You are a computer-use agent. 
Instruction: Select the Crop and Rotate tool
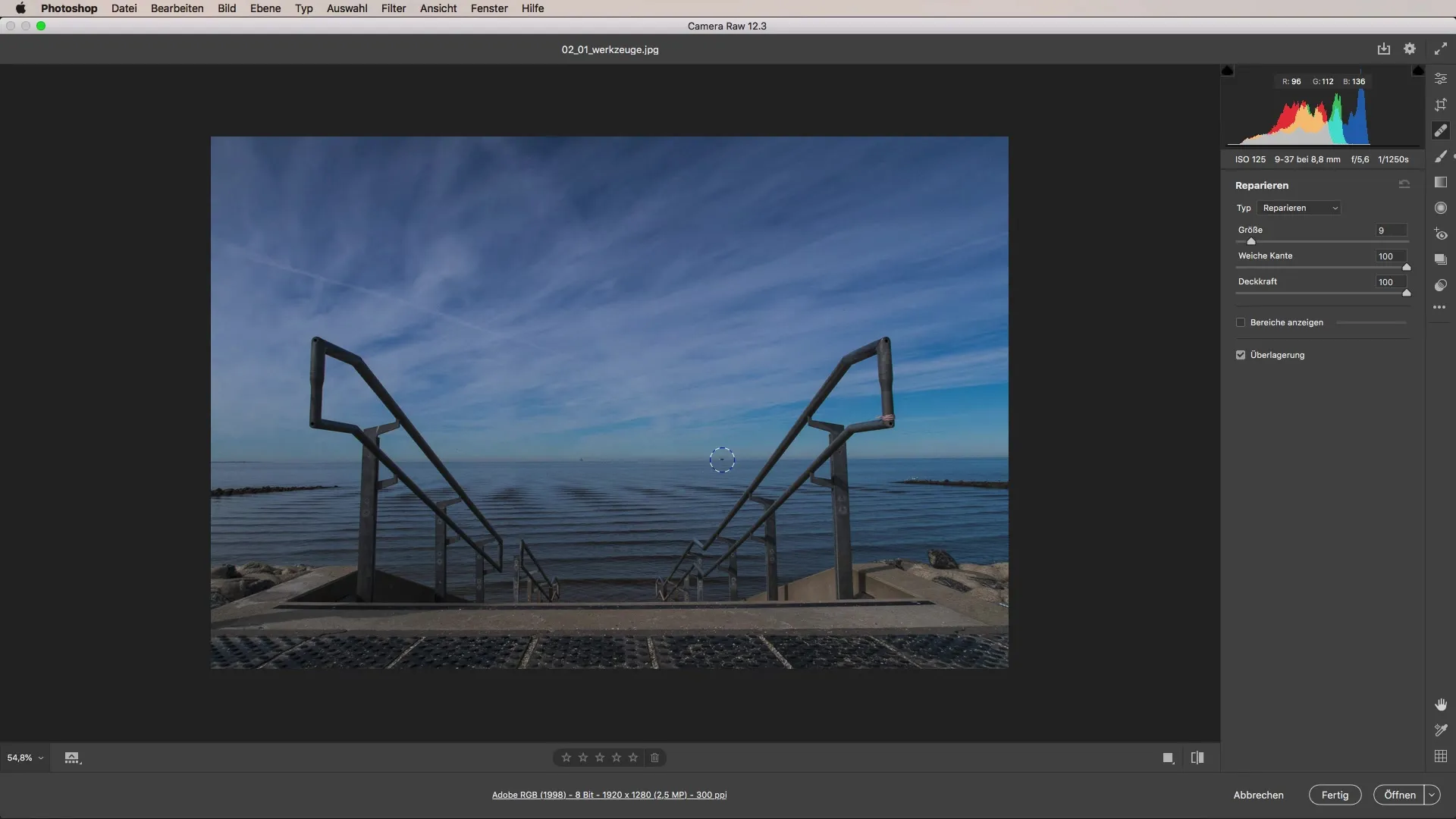(x=1441, y=105)
